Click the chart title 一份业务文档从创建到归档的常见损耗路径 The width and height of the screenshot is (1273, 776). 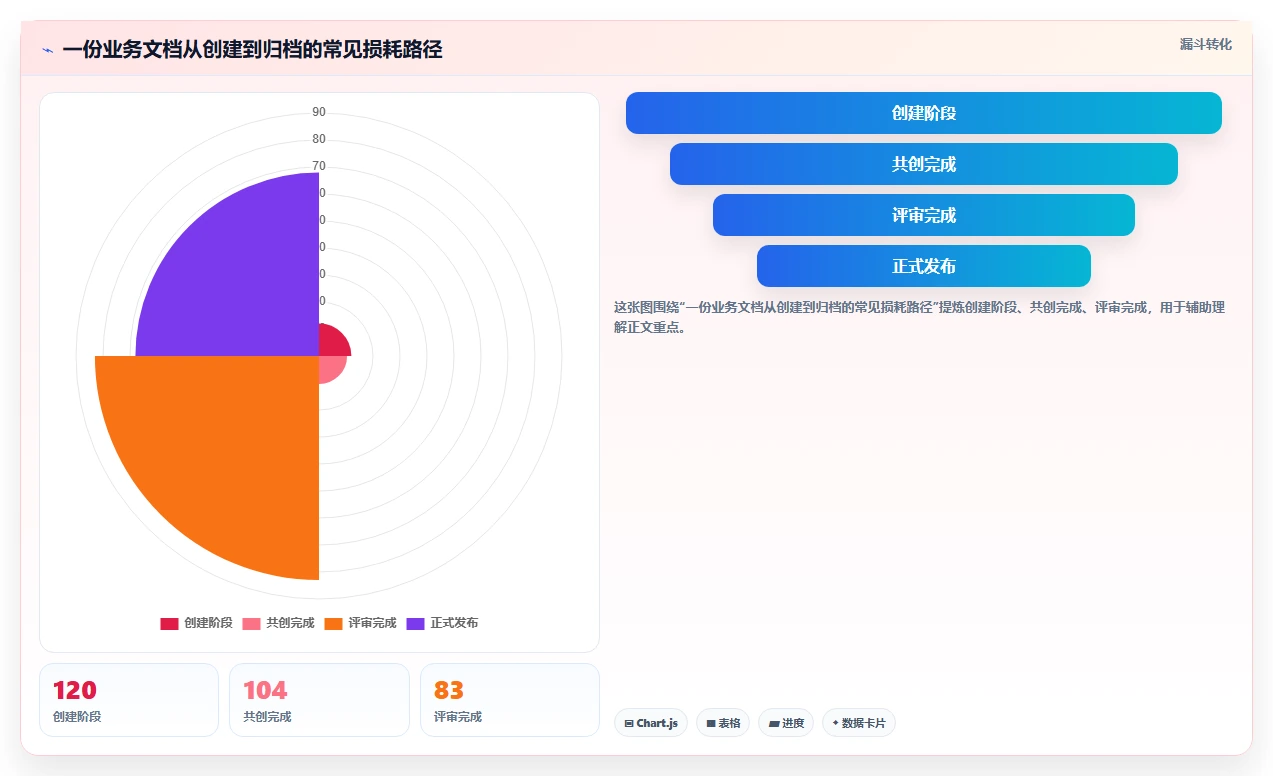pyautogui.click(x=252, y=49)
